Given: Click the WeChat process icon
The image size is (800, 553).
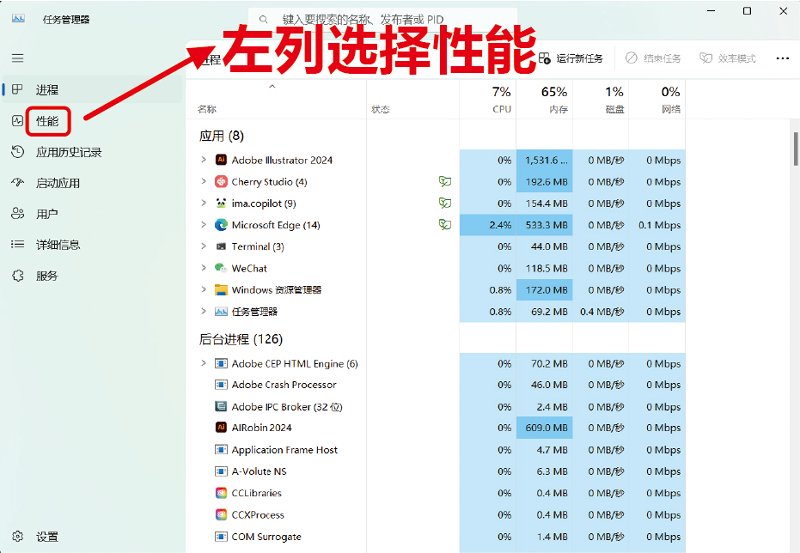Looking at the screenshot, I should click(221, 268).
